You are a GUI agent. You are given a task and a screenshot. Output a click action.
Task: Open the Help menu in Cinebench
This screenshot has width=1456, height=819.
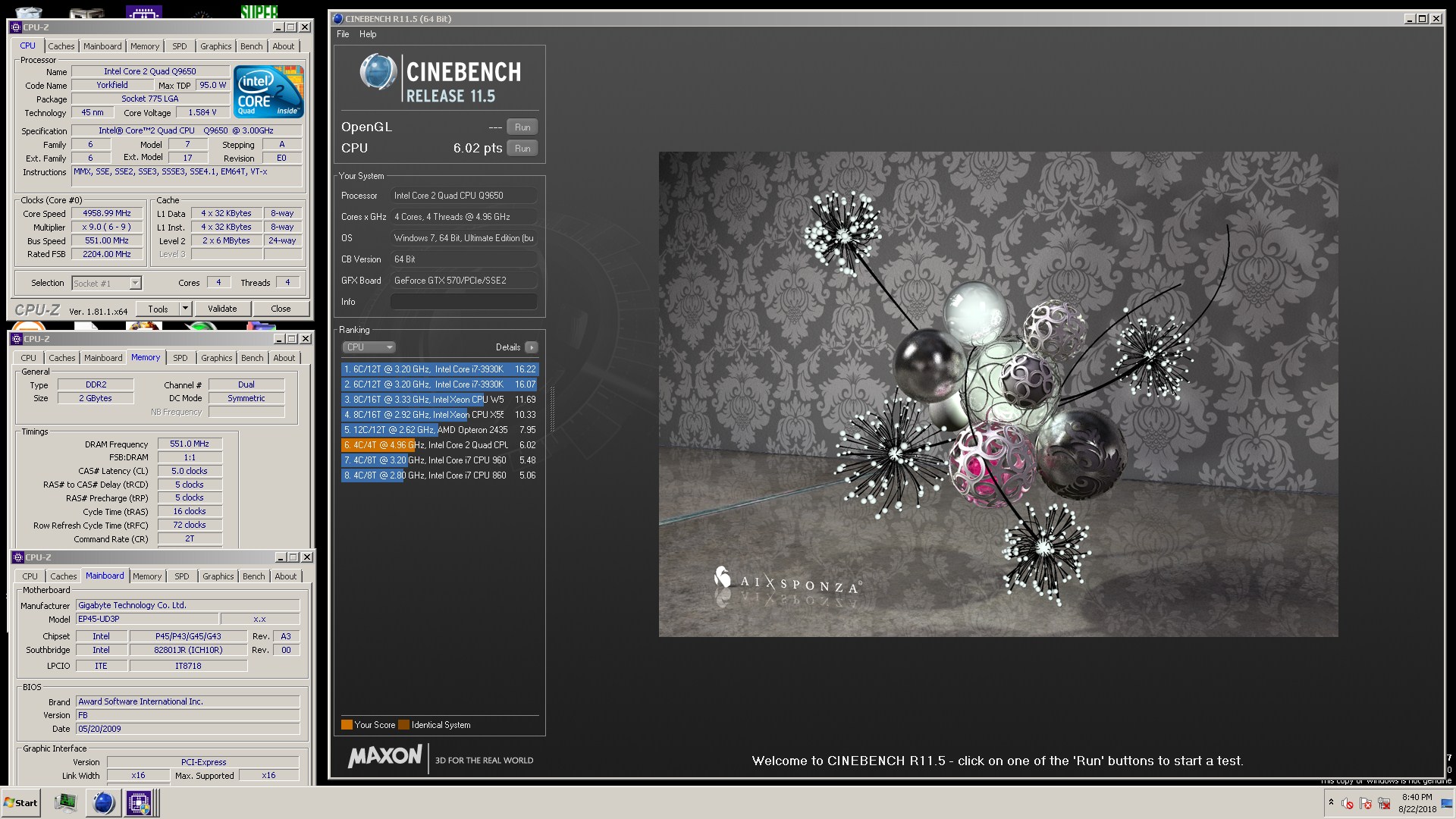(x=368, y=34)
